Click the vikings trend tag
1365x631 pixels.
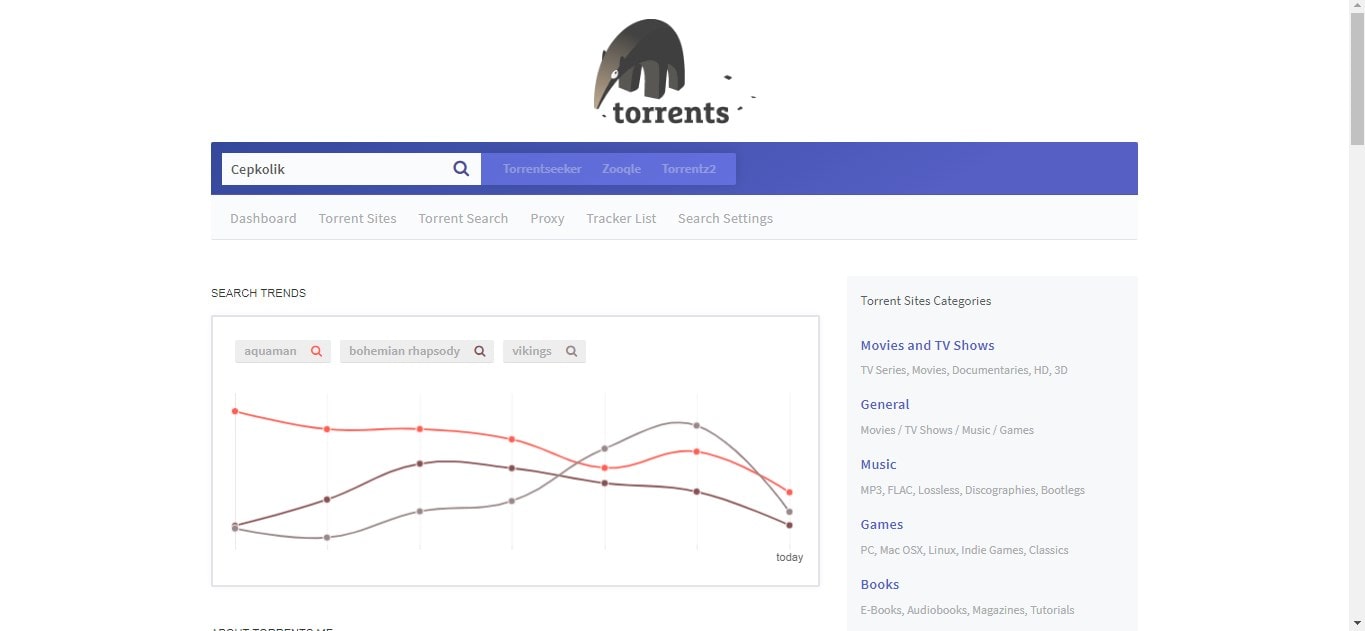[x=544, y=351]
